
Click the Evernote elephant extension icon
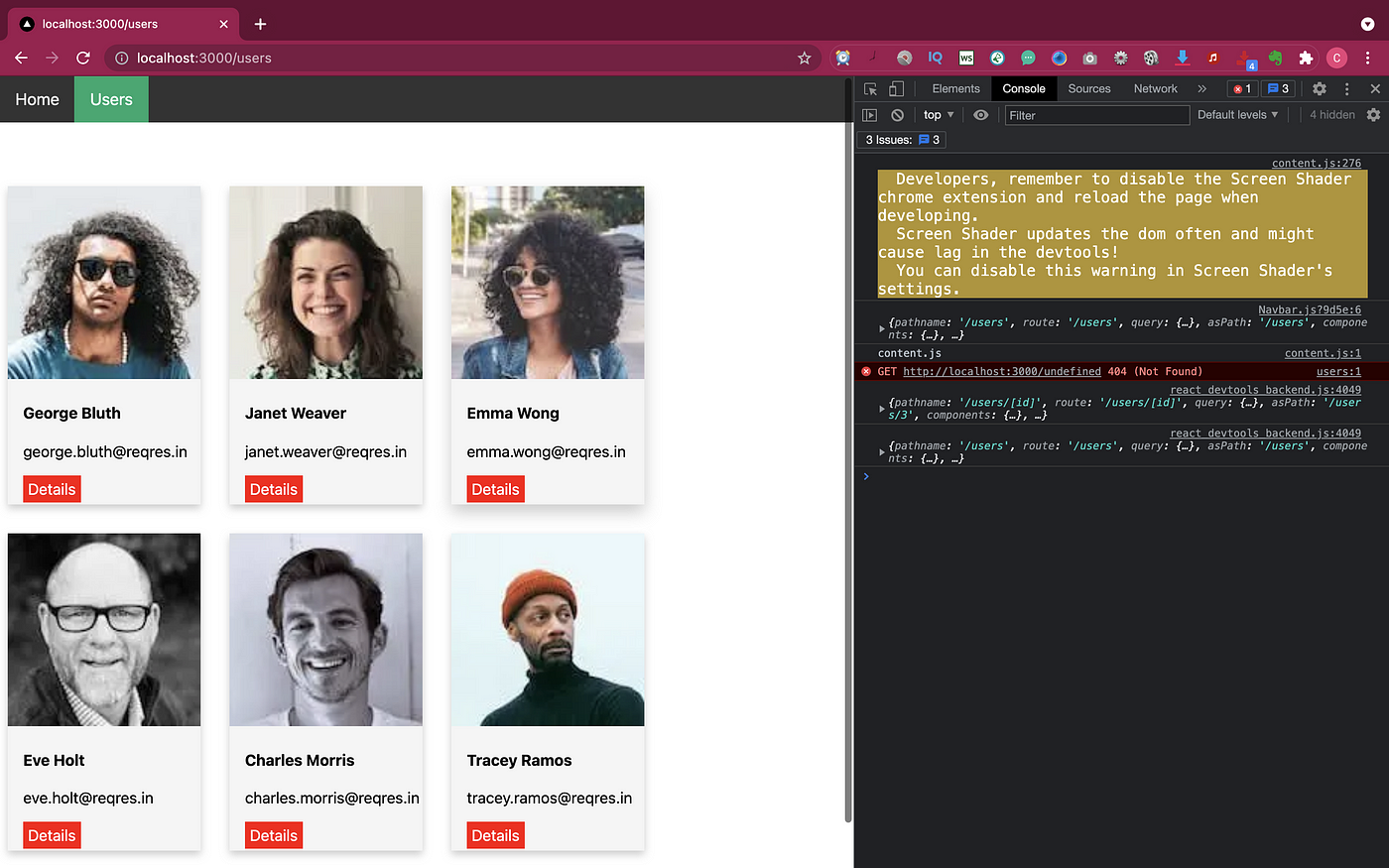[1275, 58]
